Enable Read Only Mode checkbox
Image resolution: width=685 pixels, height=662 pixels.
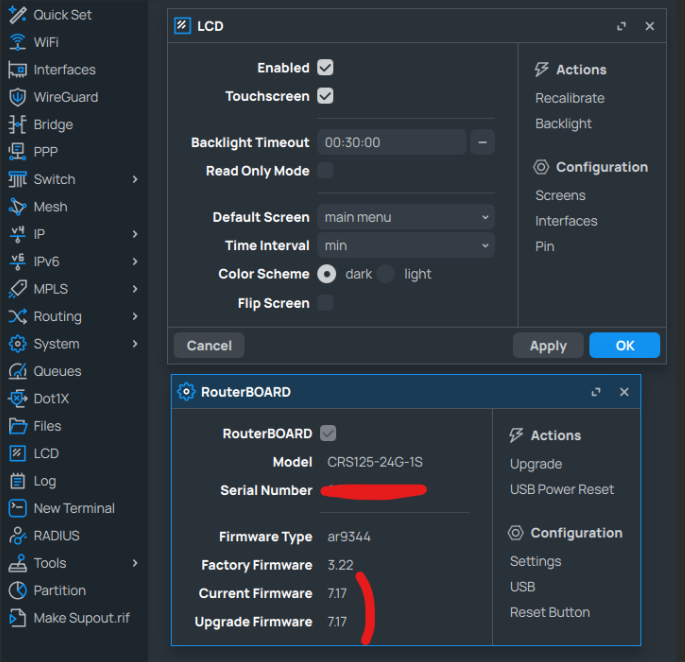[325, 170]
